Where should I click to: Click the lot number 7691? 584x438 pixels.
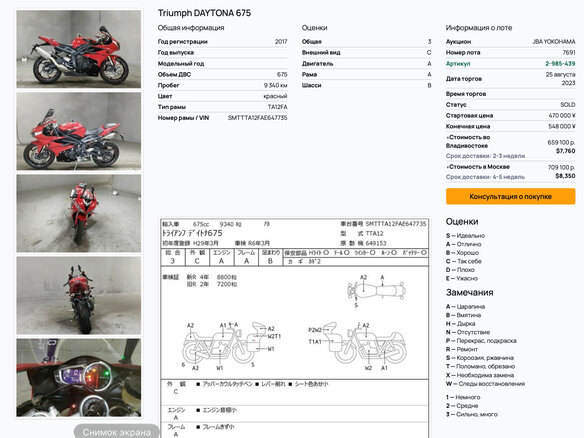(569, 53)
